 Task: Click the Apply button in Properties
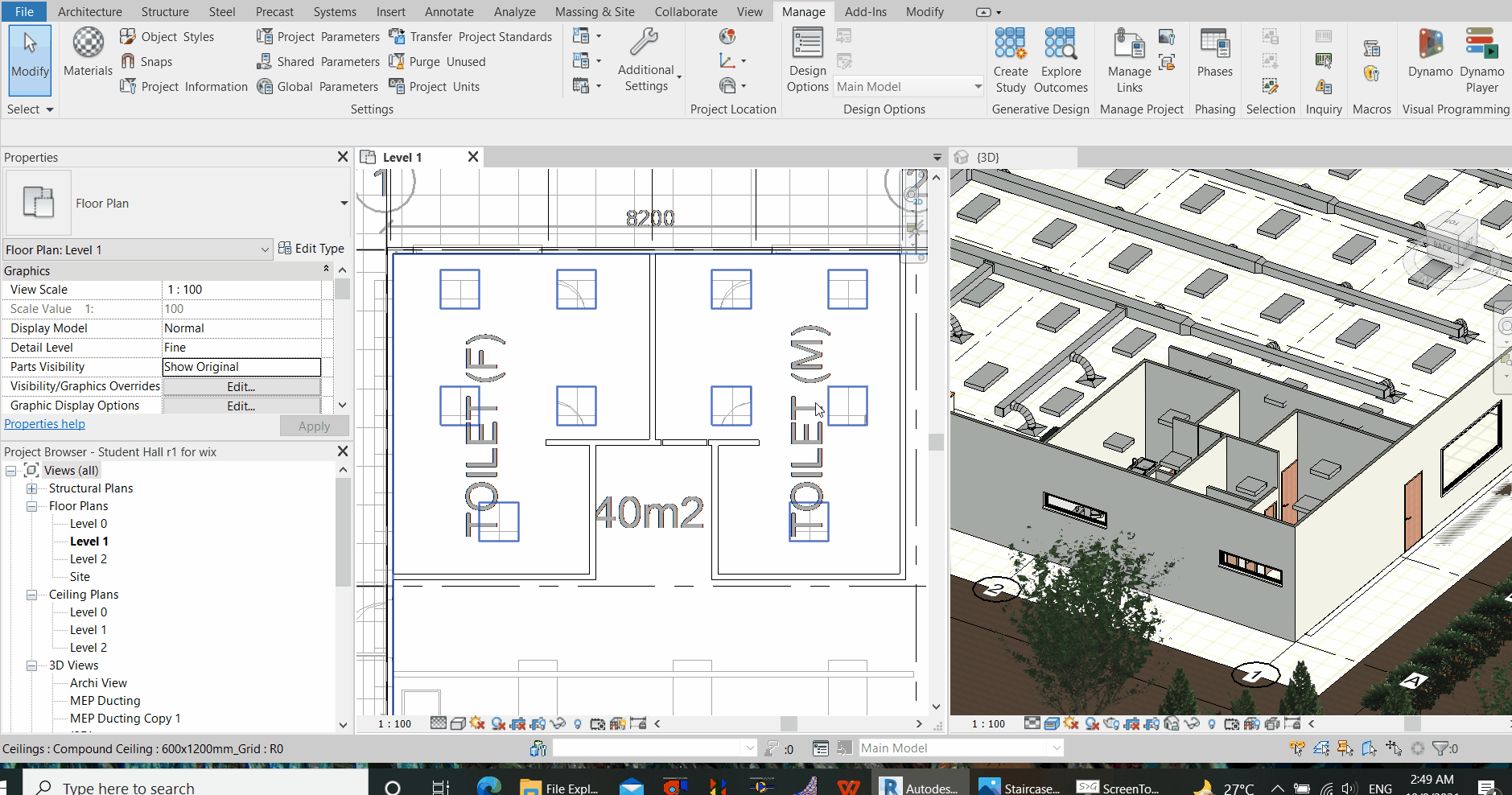tap(314, 426)
